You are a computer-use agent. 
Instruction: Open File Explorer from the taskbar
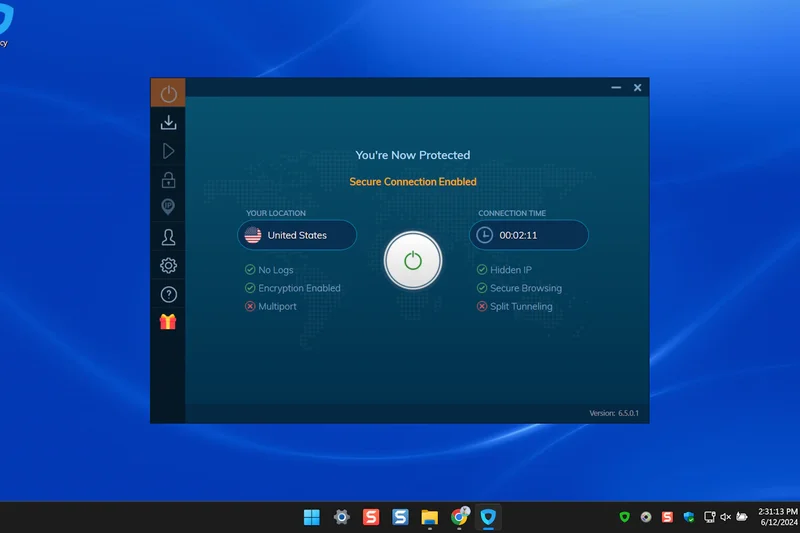pyautogui.click(x=430, y=517)
